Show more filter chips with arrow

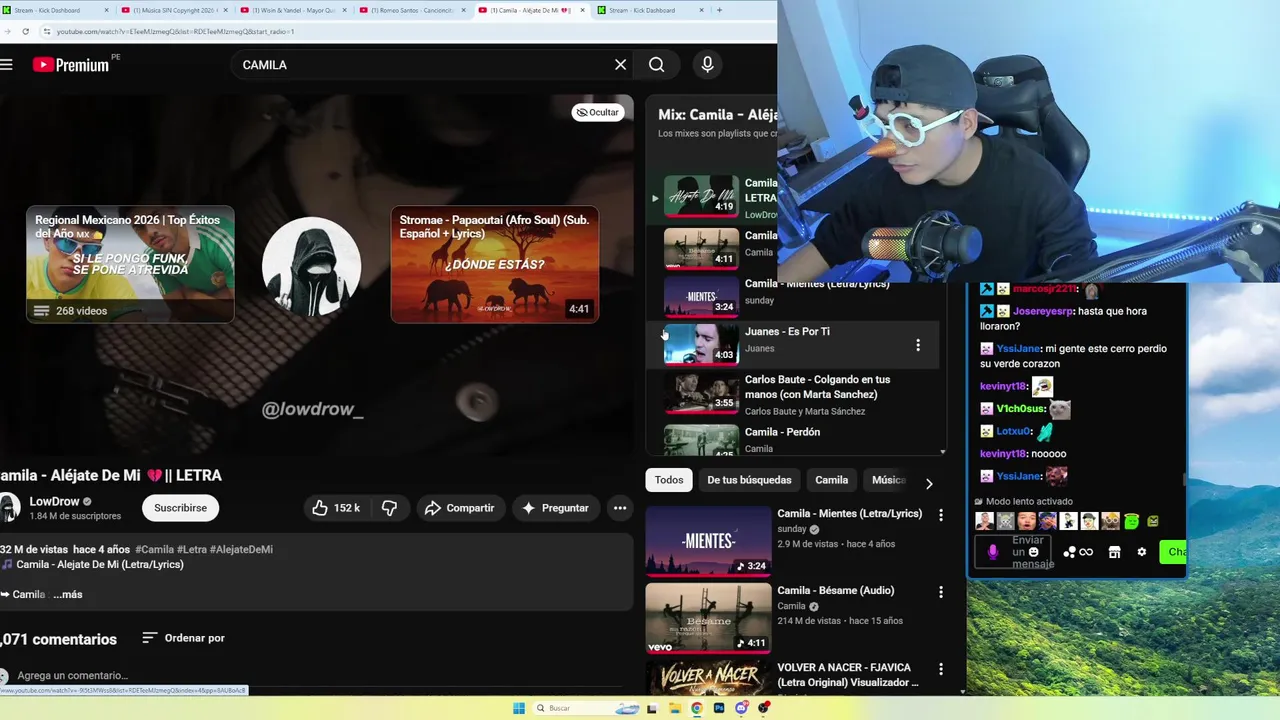(x=929, y=484)
